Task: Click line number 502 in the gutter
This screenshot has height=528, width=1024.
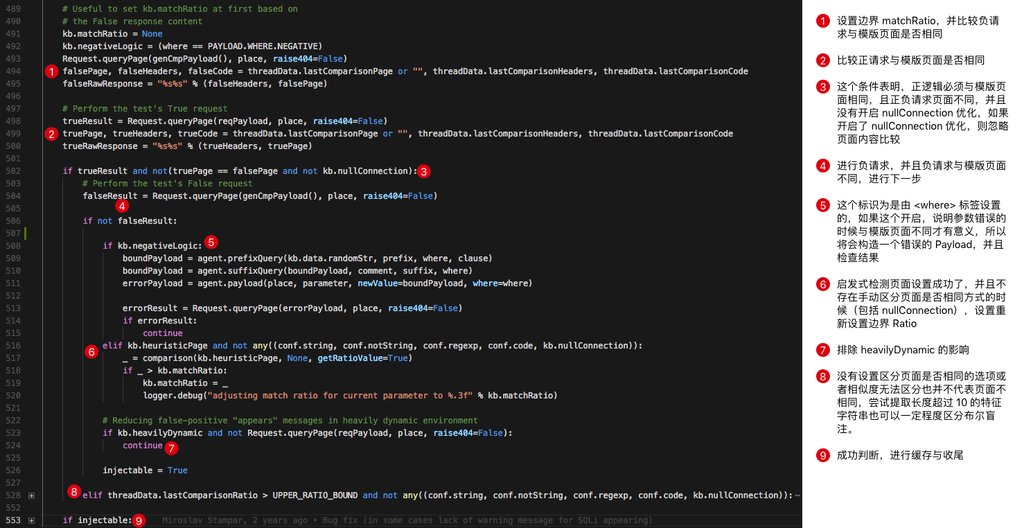Action: pos(13,171)
